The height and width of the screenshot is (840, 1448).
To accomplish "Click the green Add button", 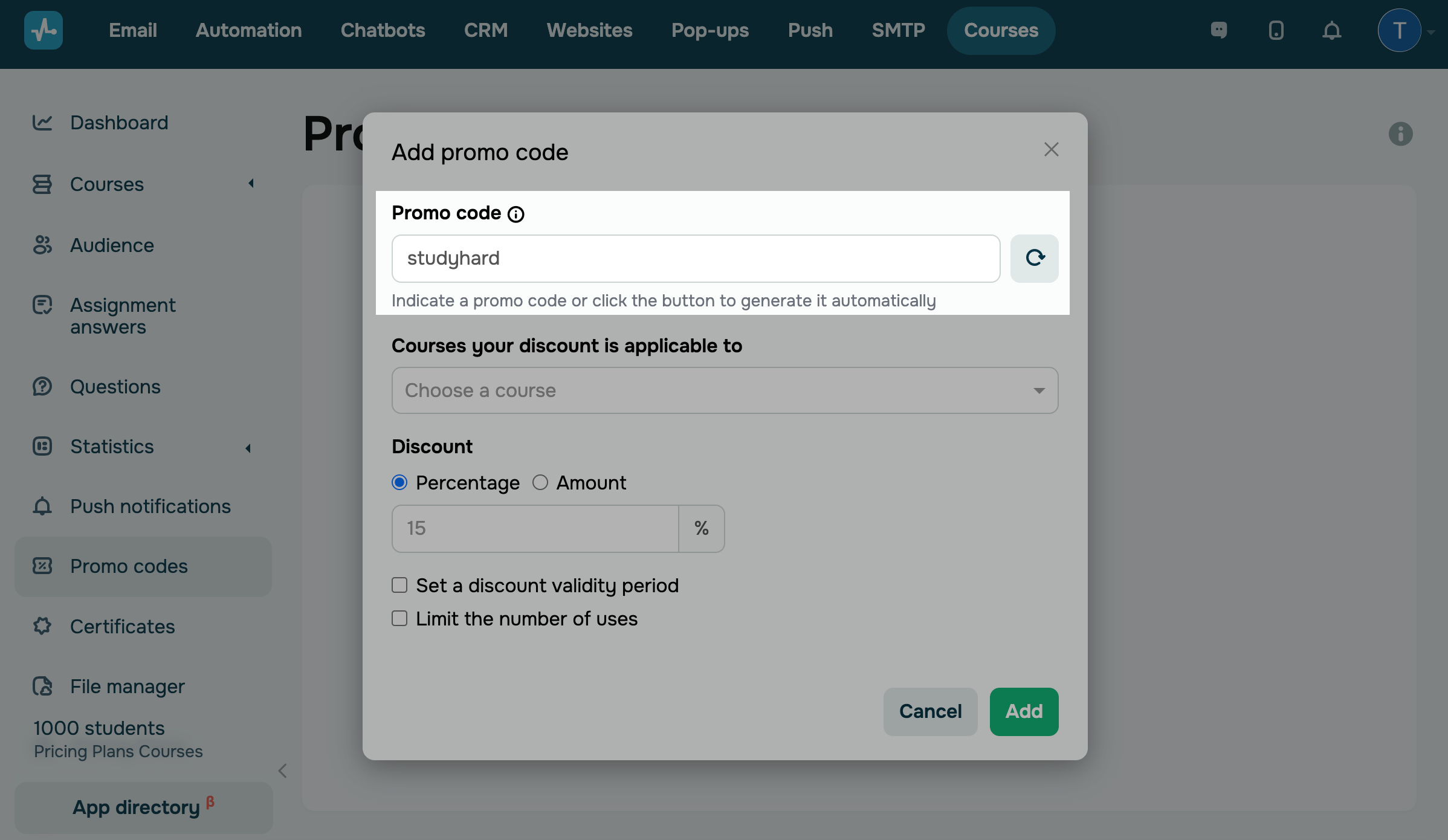I will 1024,711.
